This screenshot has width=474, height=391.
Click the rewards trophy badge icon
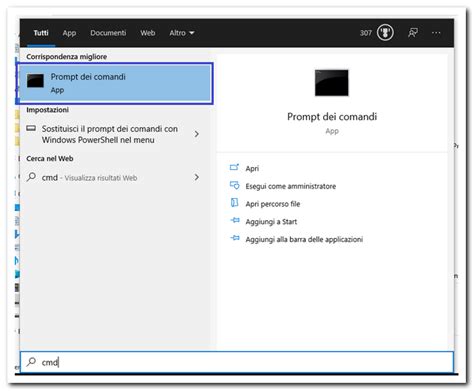(385, 33)
